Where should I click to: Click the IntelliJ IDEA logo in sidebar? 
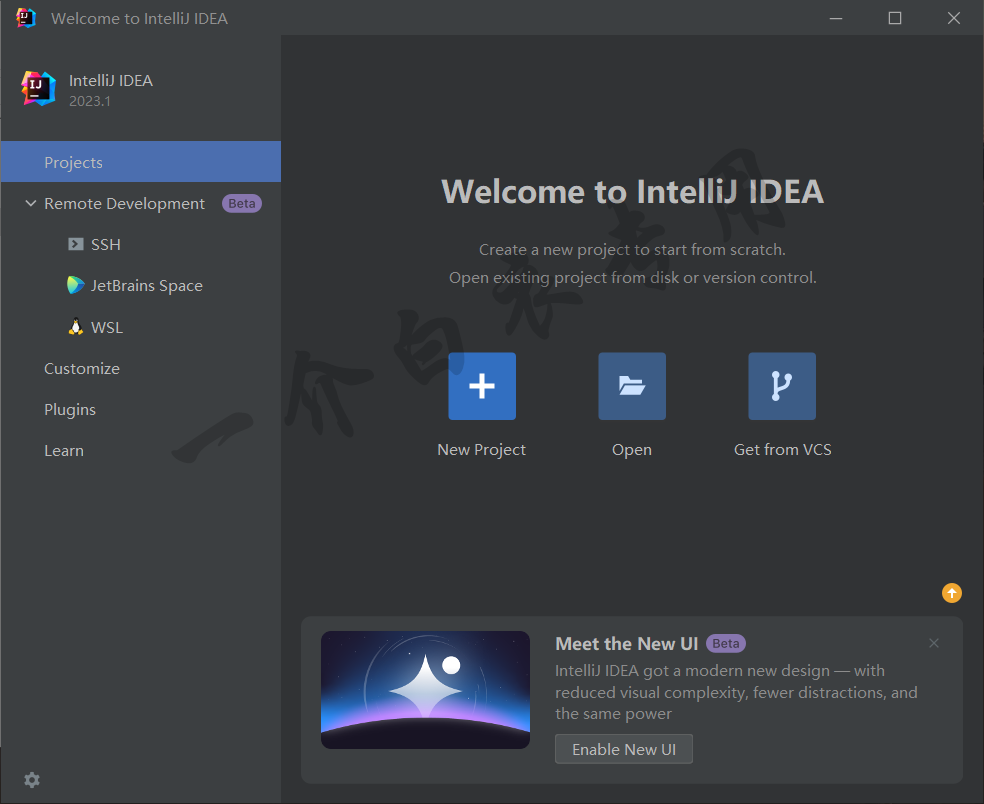coord(38,88)
